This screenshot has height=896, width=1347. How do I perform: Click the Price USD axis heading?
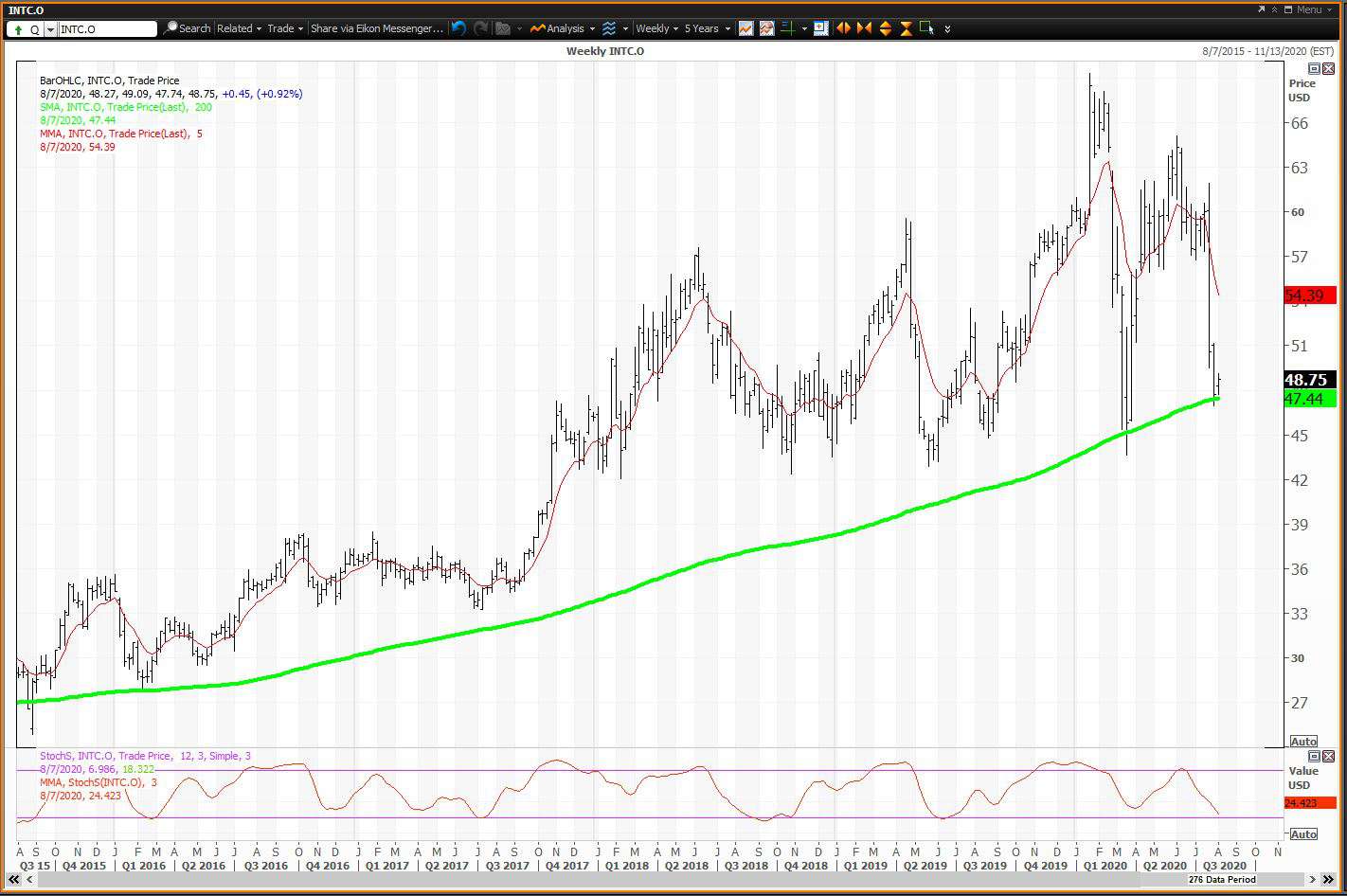point(1302,90)
